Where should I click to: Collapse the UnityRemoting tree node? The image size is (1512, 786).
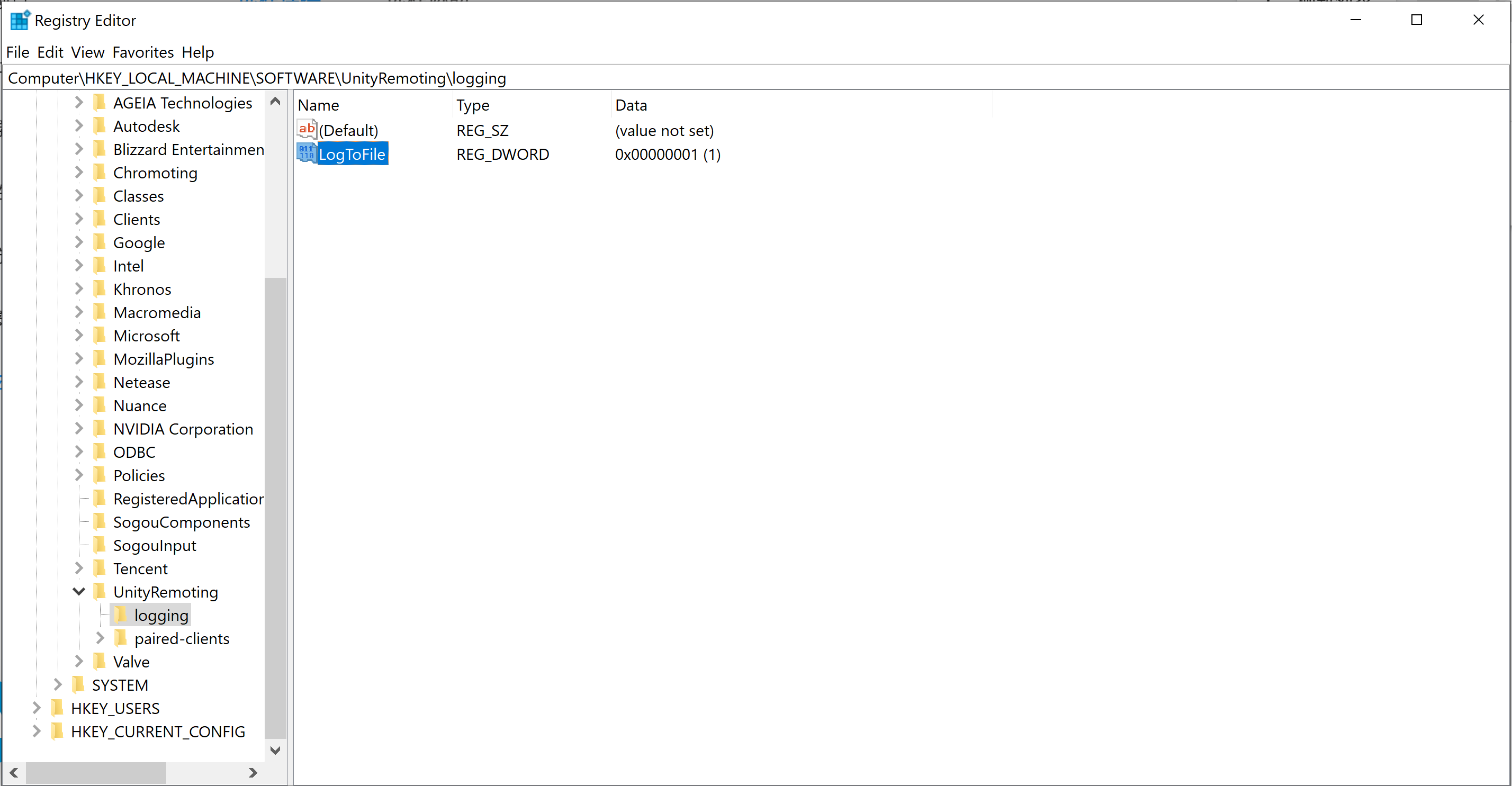click(79, 592)
